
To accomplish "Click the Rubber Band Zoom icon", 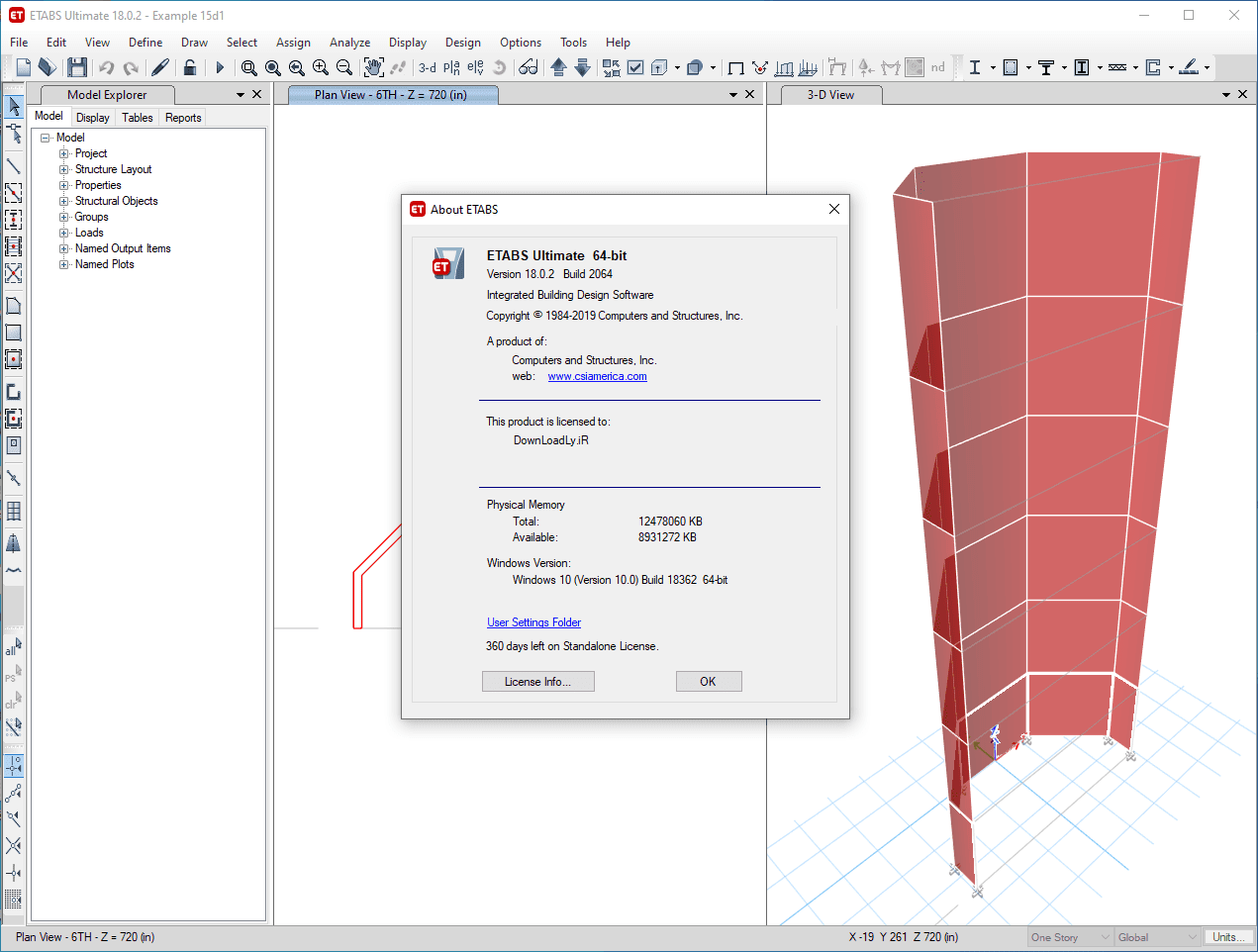I will (x=249, y=67).
